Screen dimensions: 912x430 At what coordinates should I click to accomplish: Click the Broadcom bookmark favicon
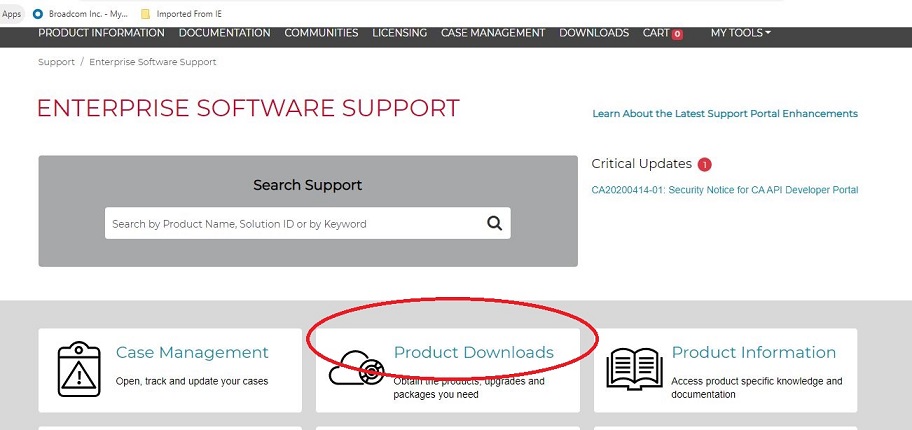[38, 13]
